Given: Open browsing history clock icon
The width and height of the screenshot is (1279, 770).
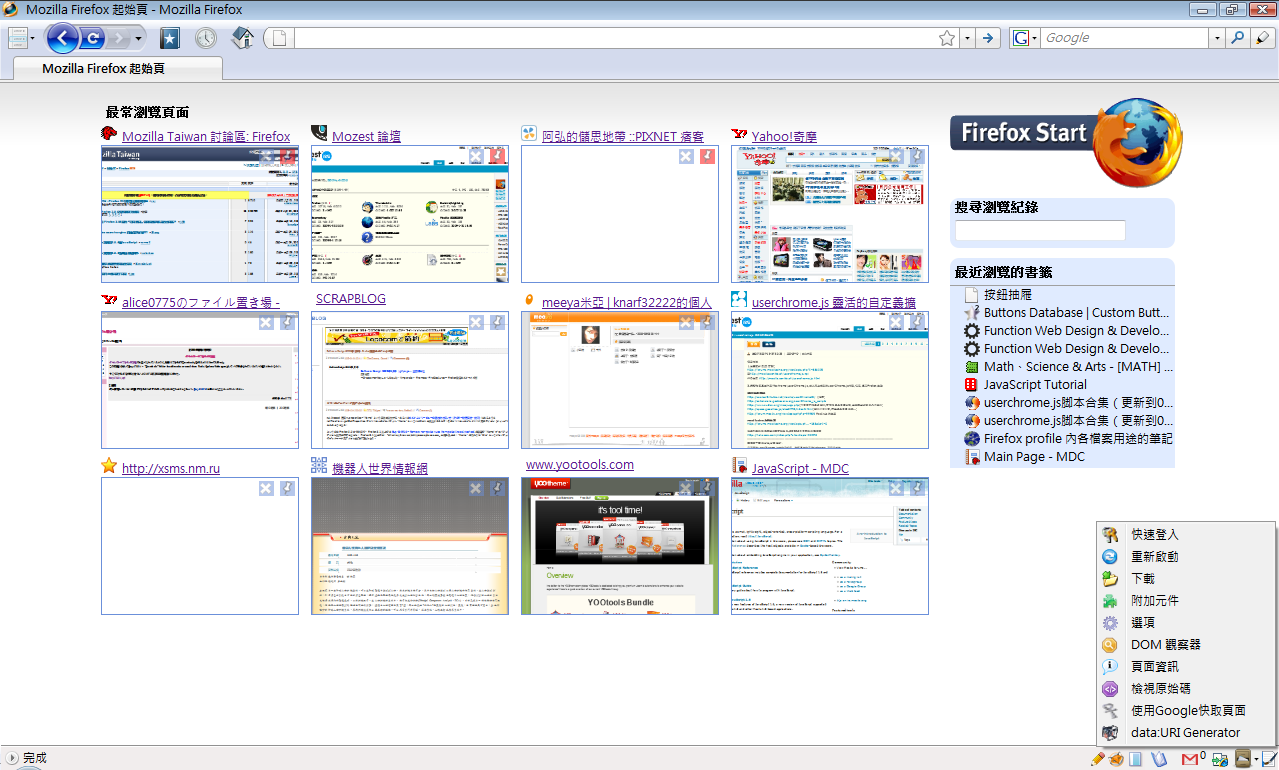Looking at the screenshot, I should tap(205, 39).
